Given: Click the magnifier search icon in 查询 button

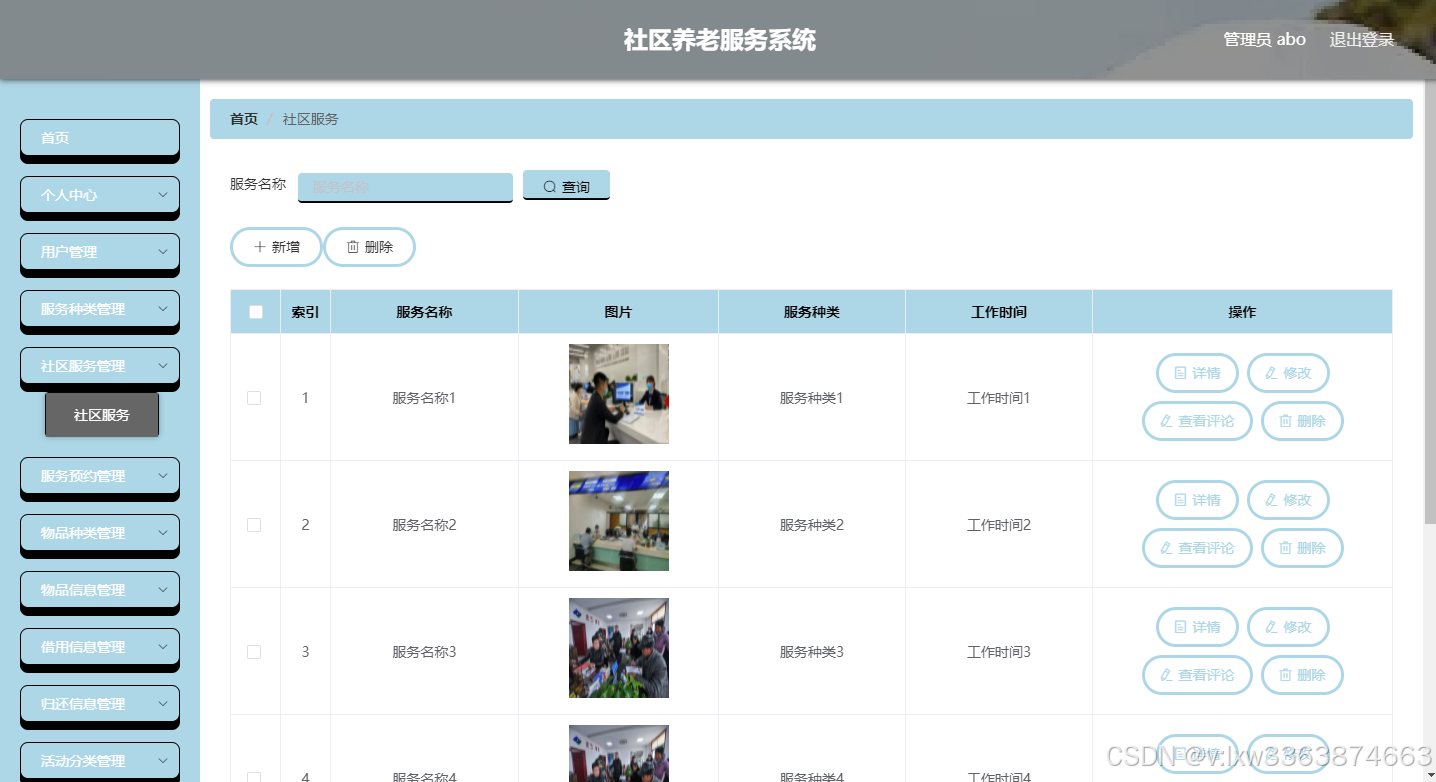Looking at the screenshot, I should (x=548, y=185).
